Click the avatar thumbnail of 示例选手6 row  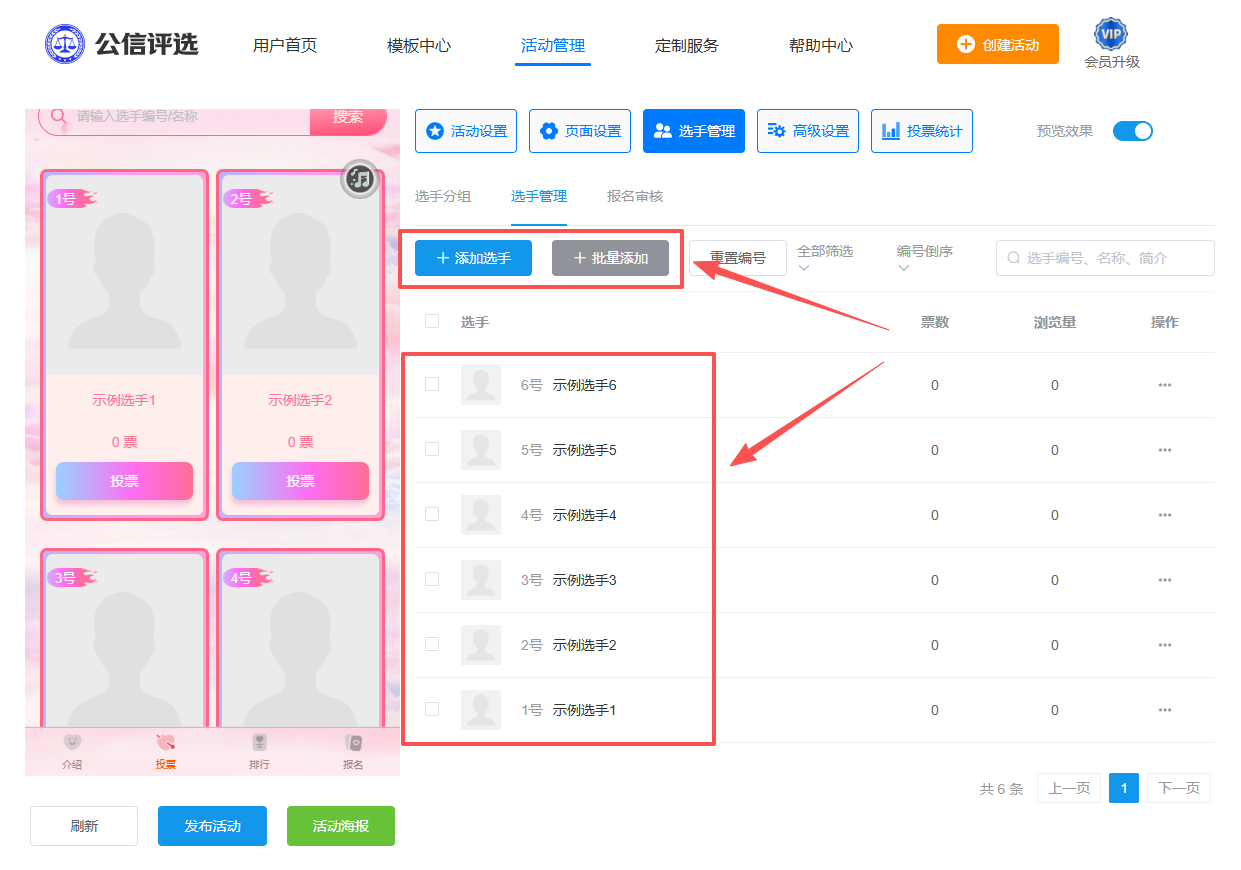tap(481, 385)
